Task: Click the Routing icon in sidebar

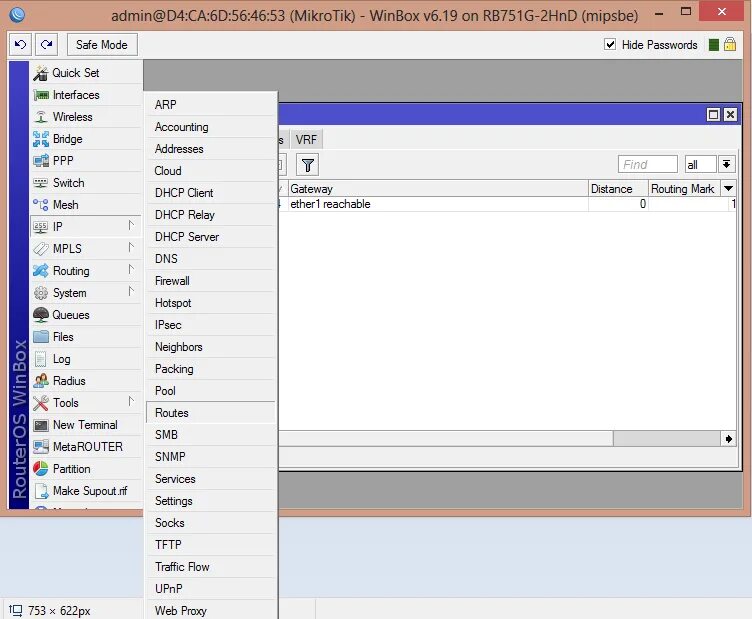Action: coord(41,271)
